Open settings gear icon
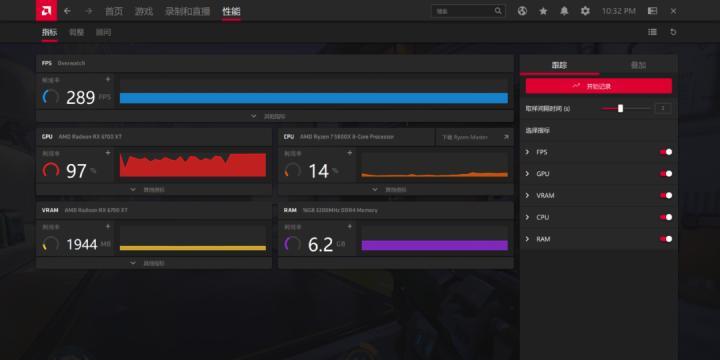The image size is (720, 360). pyautogui.click(x=585, y=11)
